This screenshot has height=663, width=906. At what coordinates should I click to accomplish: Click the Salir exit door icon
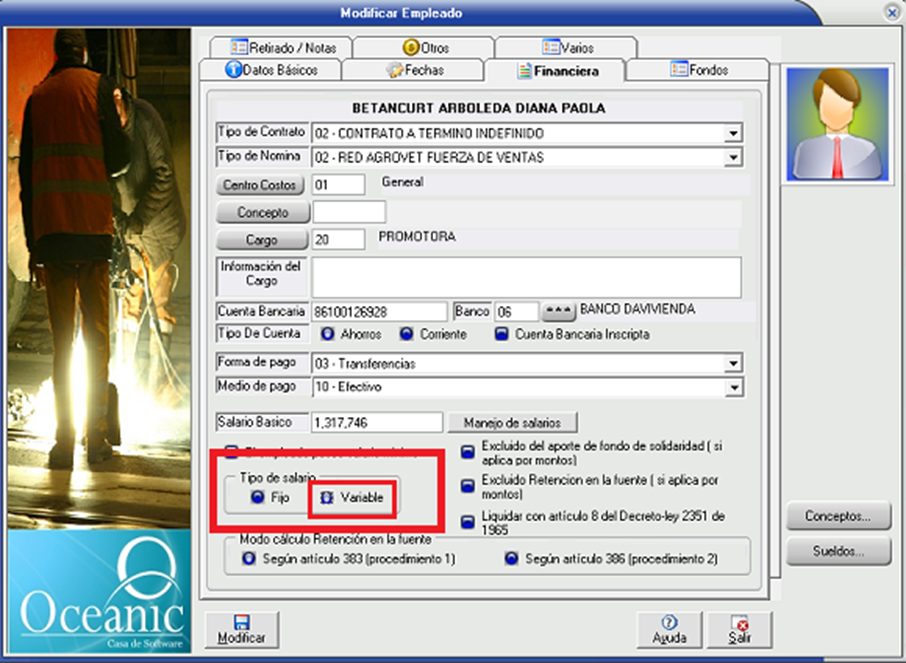tap(740, 622)
